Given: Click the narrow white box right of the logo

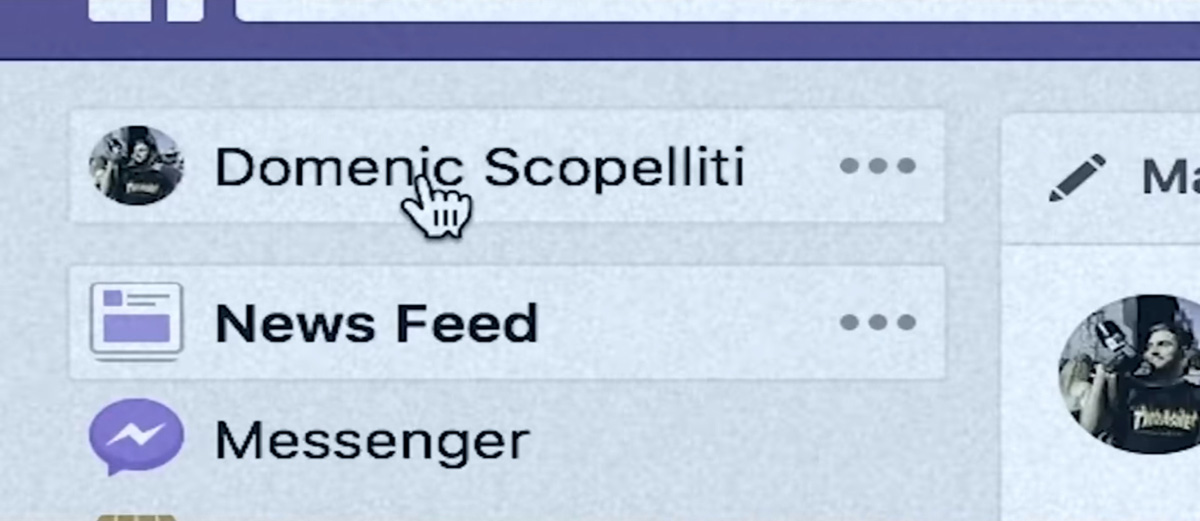Looking at the screenshot, I should tap(185, 10).
